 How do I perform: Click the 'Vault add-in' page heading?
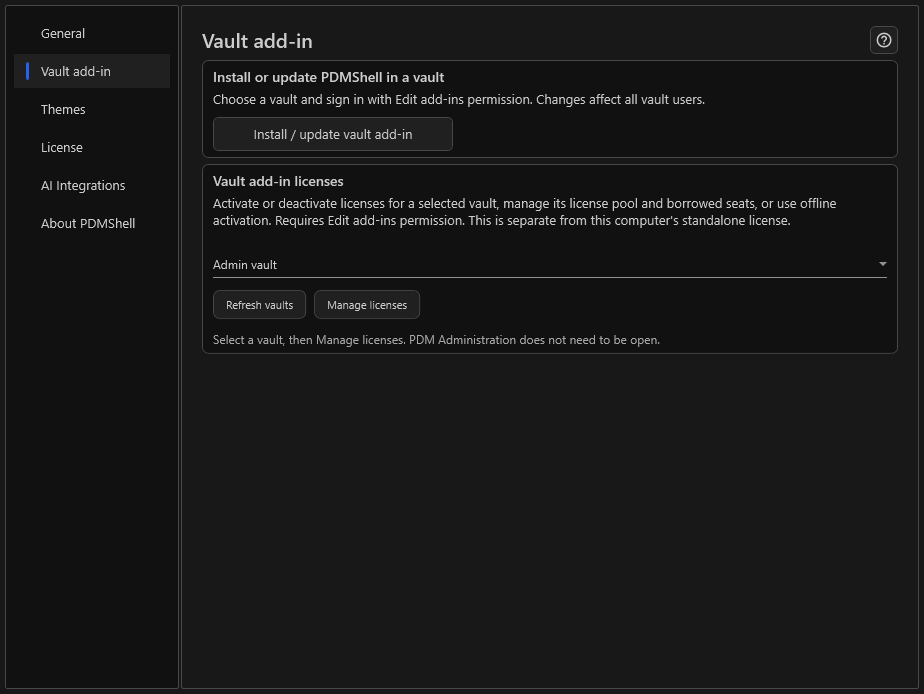tap(257, 41)
